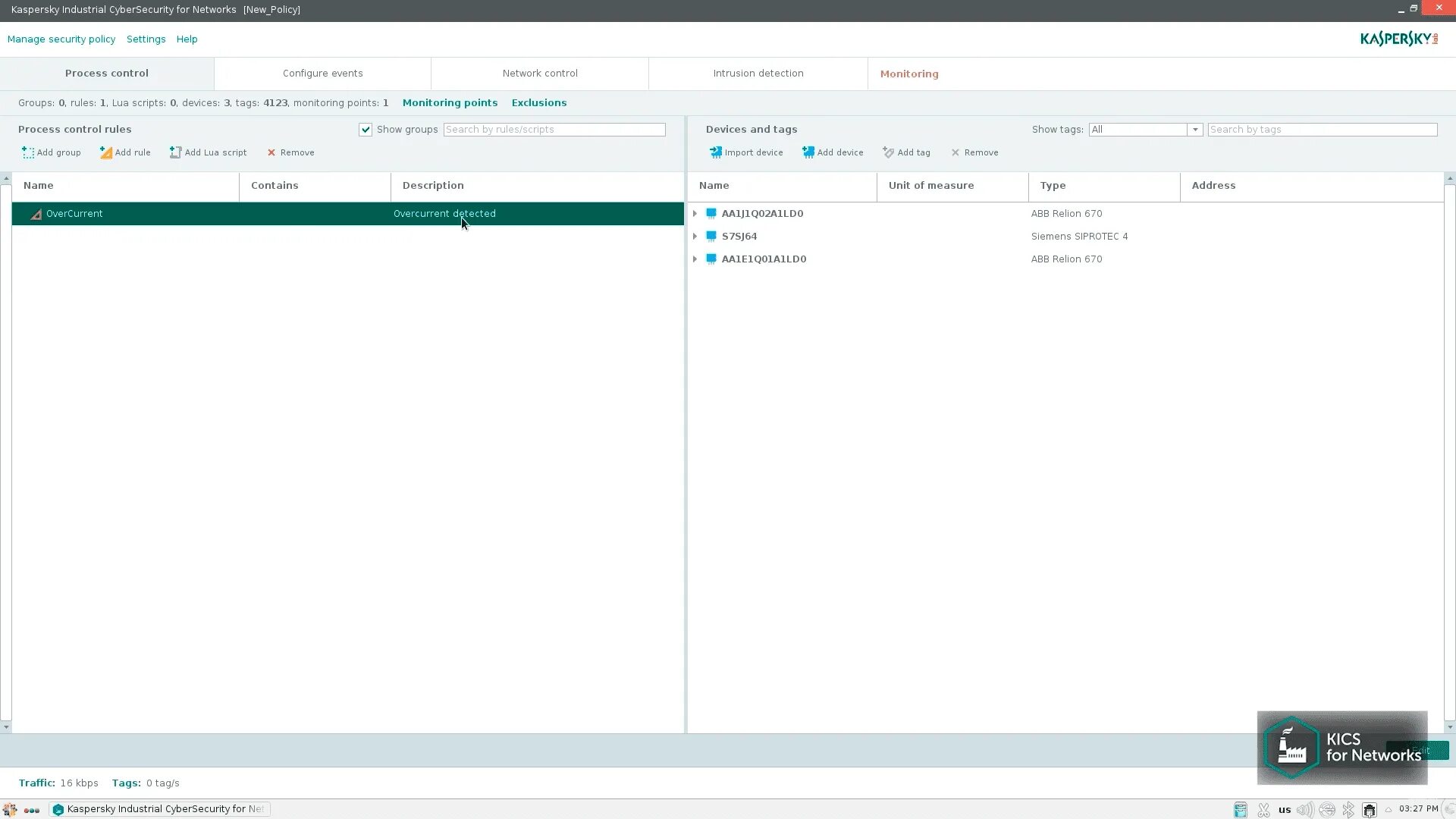This screenshot has width=1456, height=819.
Task: Click the Address column header
Action: 1312,186
